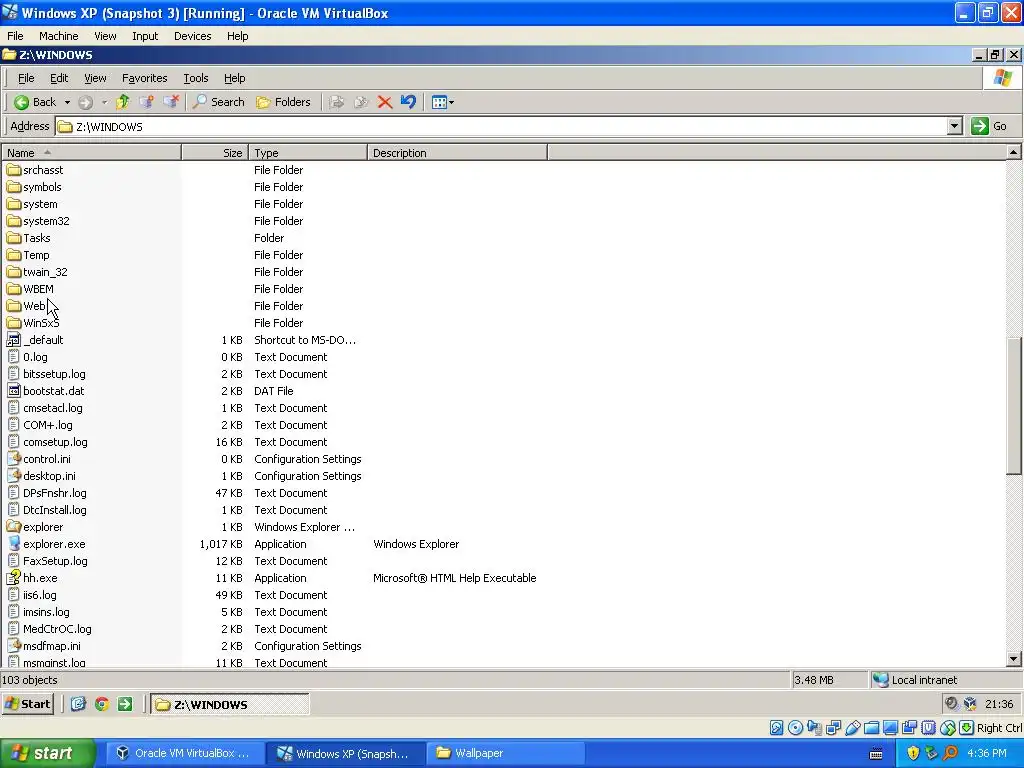Click VirtualBox optical disc status icon

(x=795, y=728)
